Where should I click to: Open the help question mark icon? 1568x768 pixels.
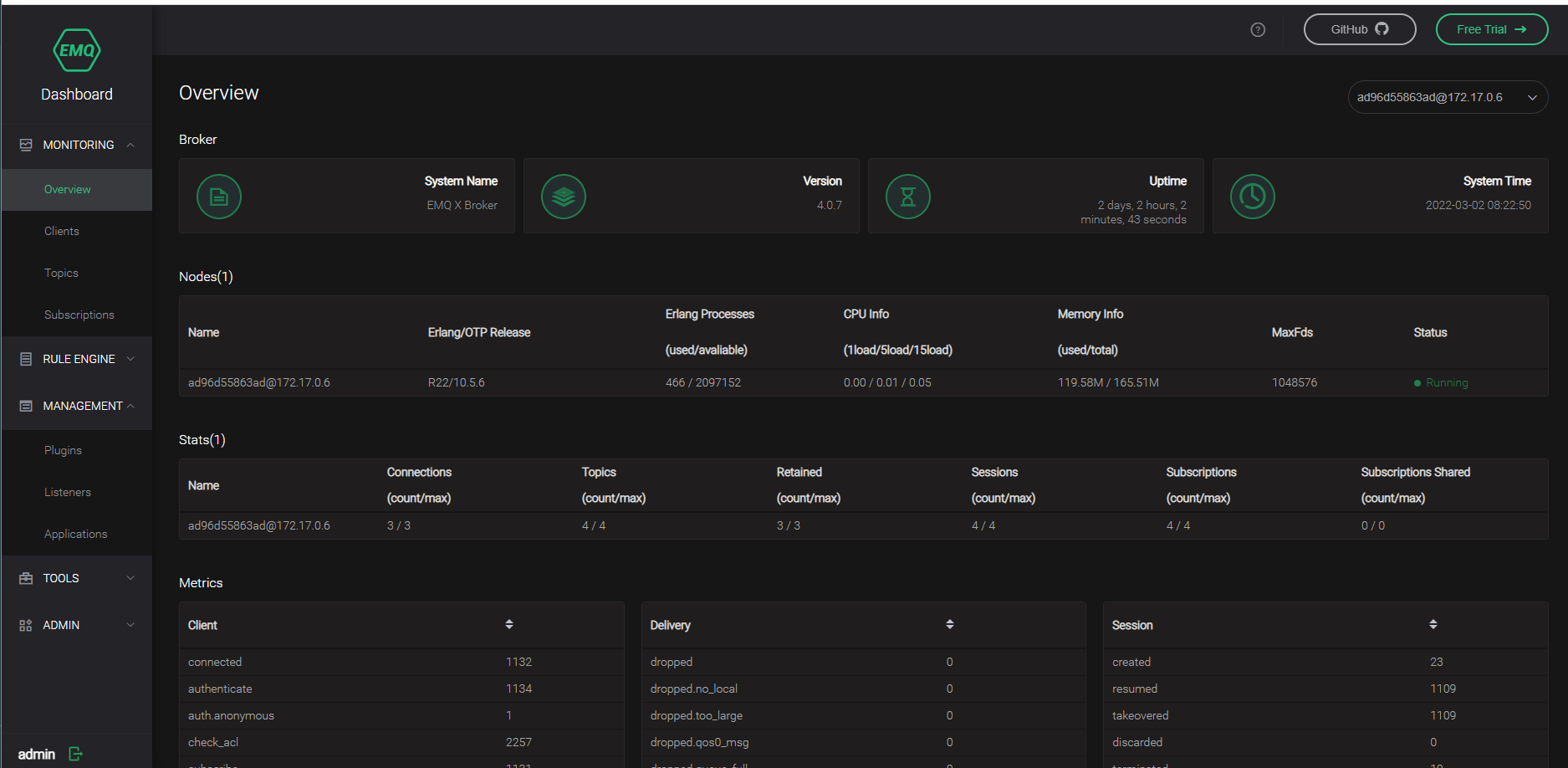1258,29
